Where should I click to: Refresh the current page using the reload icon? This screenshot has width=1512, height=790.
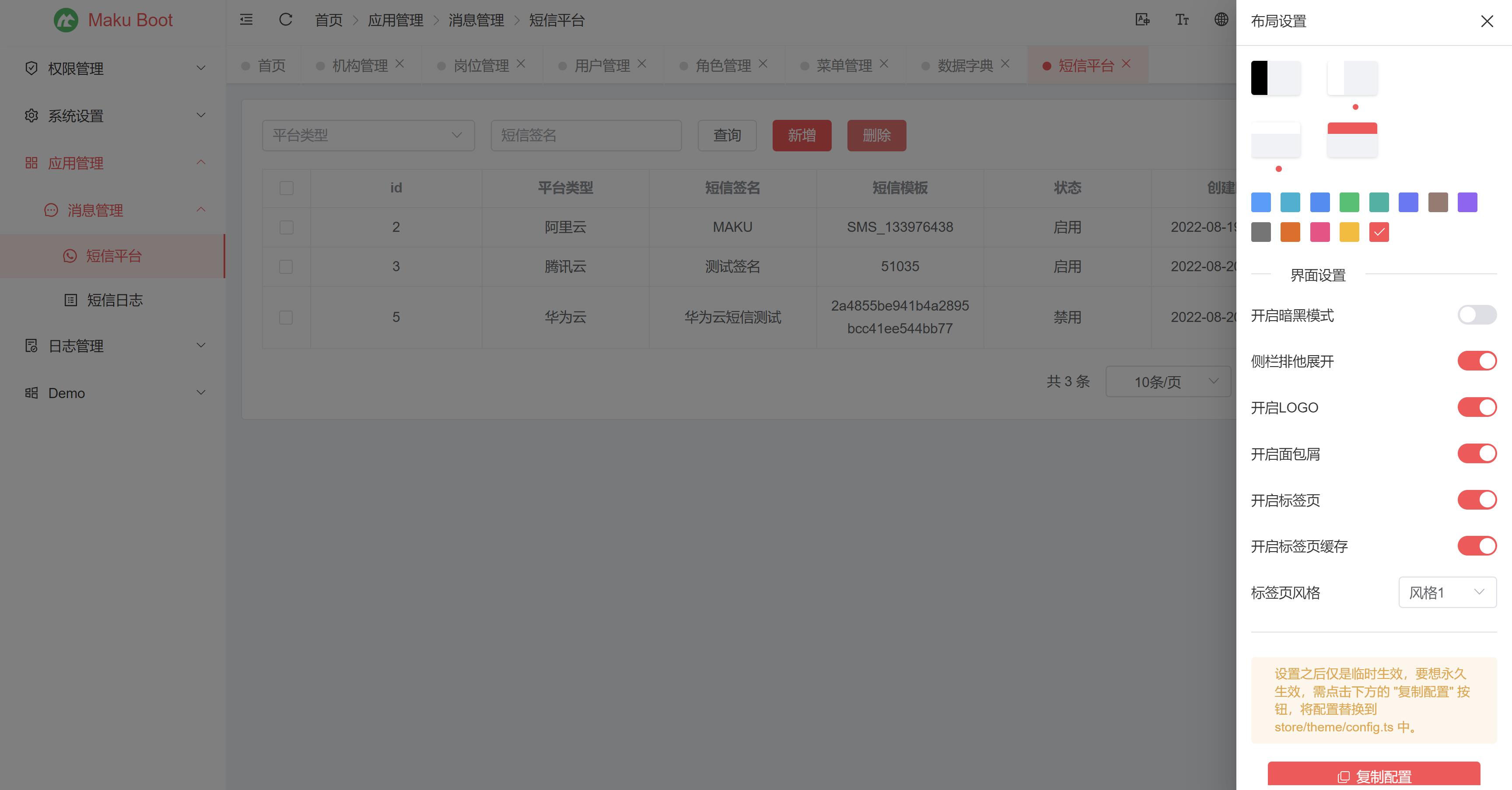286,19
